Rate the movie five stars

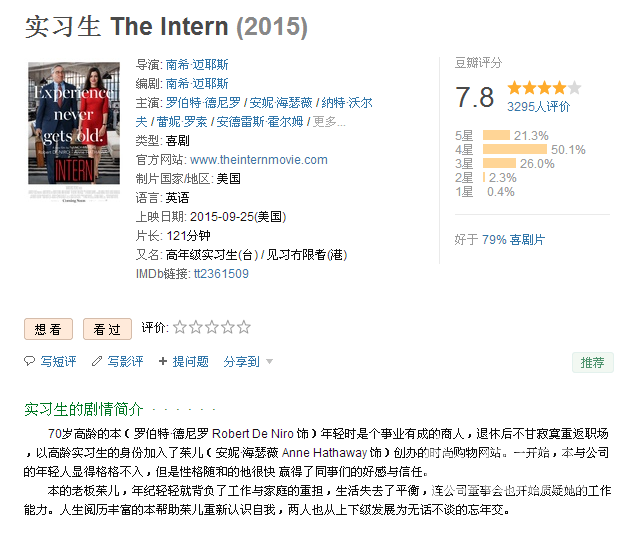tap(244, 327)
